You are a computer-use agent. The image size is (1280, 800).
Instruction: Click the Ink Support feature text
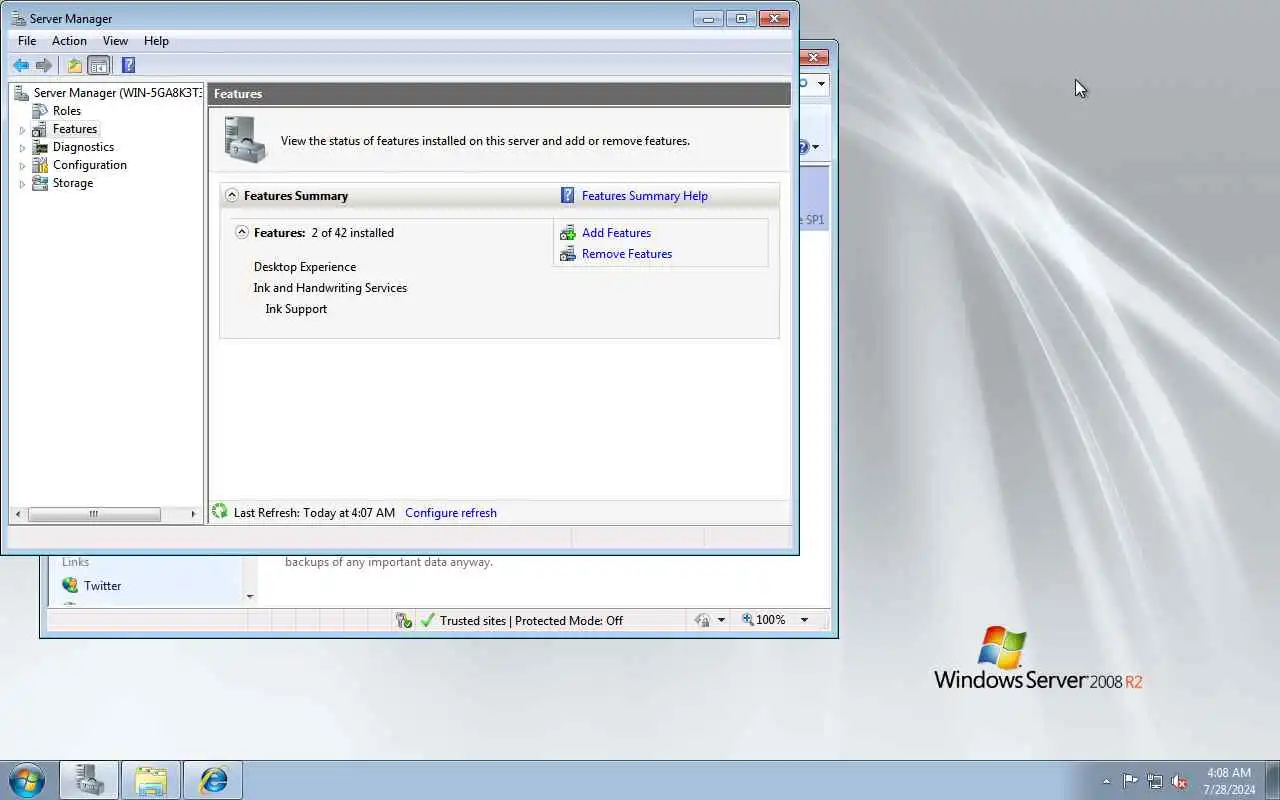click(x=296, y=309)
